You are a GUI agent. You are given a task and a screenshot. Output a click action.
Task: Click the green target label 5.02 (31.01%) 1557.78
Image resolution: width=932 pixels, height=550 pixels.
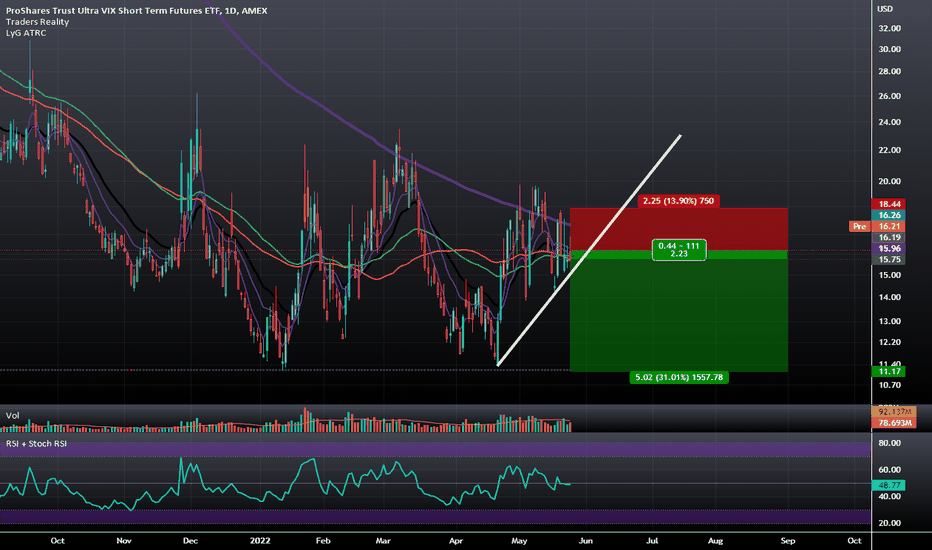click(x=679, y=377)
